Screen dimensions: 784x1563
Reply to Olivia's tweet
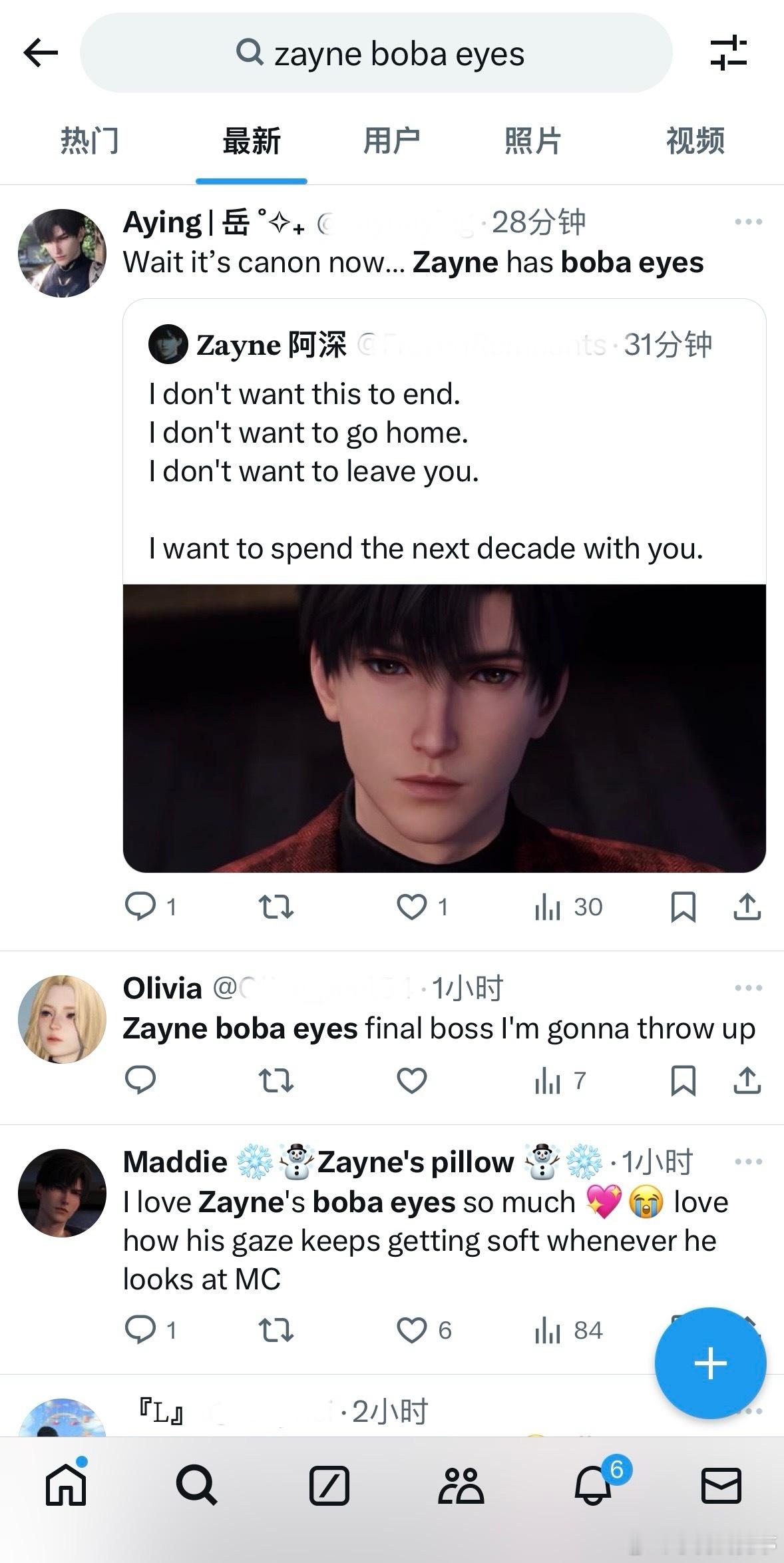pos(140,1080)
